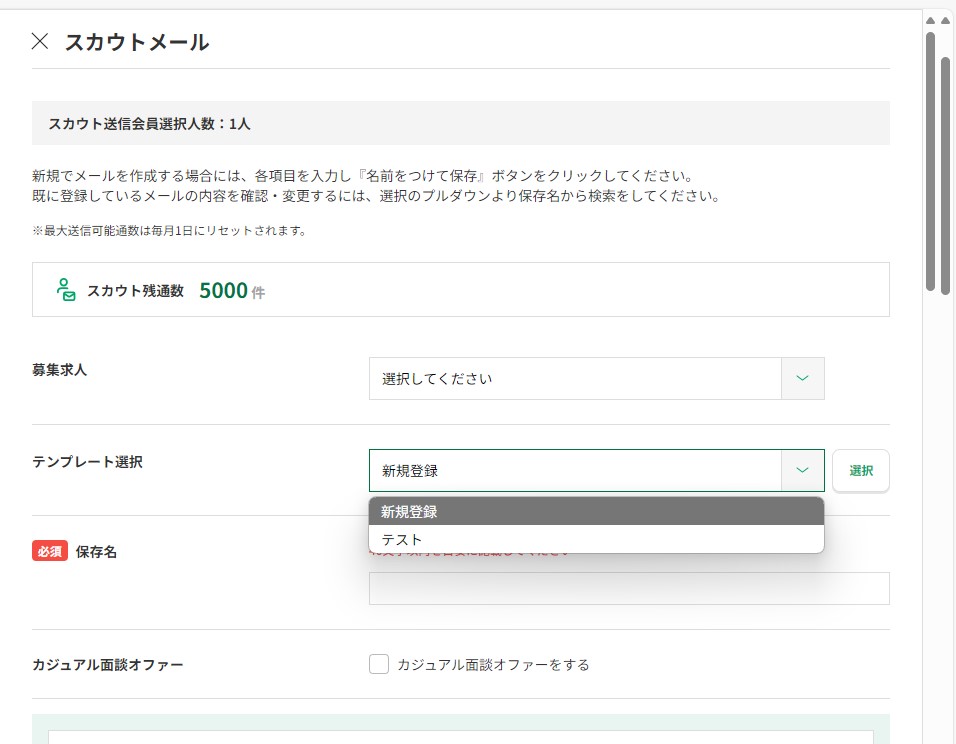Click the テンプレート選択 label
956x744 pixels.
pyautogui.click(x=87, y=462)
